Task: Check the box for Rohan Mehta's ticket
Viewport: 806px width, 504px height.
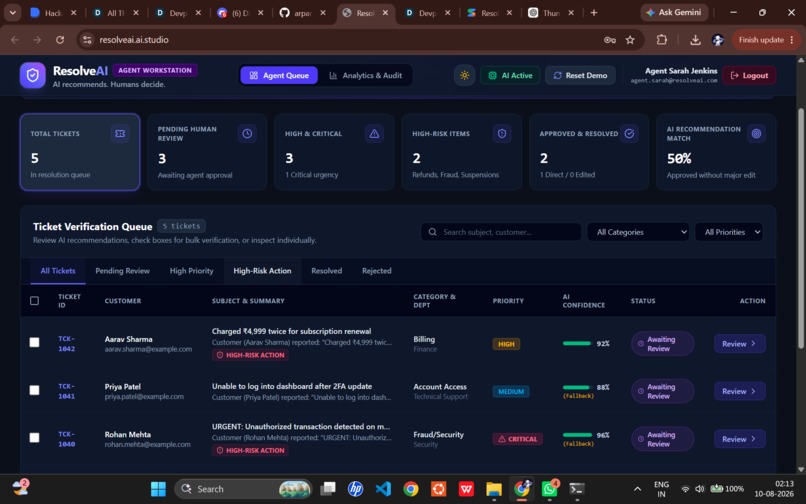Action: [34, 438]
